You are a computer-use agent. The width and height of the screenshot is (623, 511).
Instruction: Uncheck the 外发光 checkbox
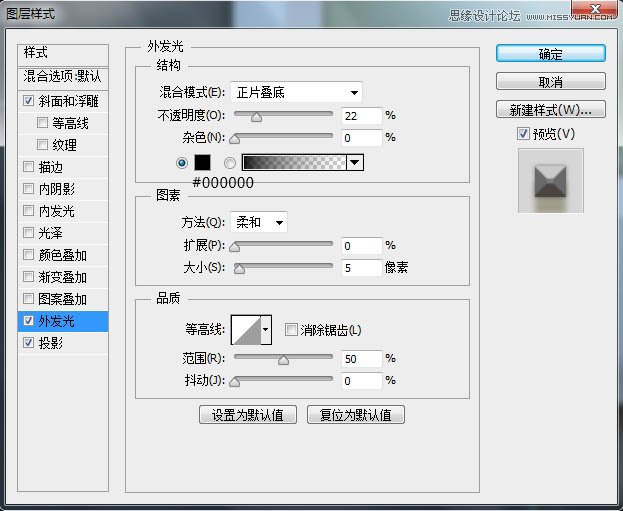tap(28, 320)
